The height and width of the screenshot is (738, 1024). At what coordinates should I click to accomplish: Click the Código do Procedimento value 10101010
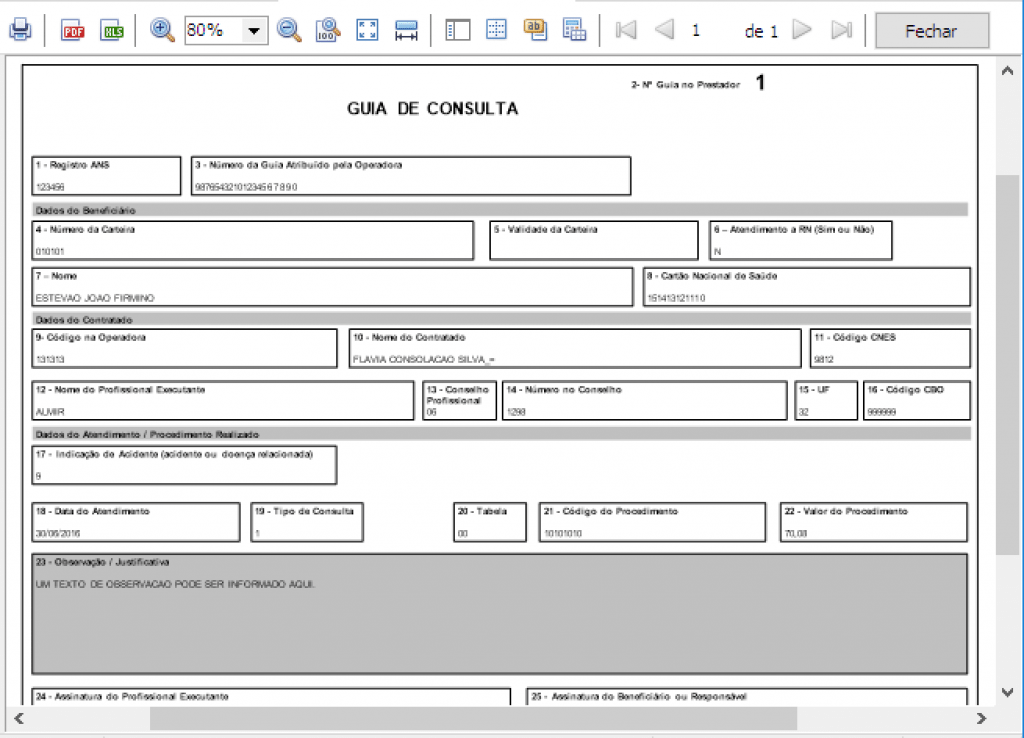[x=563, y=534]
